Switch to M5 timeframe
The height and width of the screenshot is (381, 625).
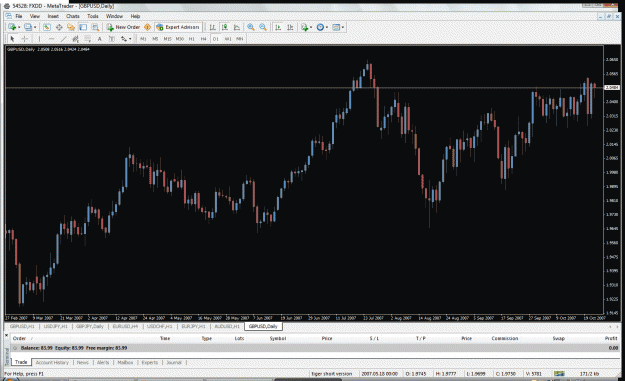click(x=155, y=39)
